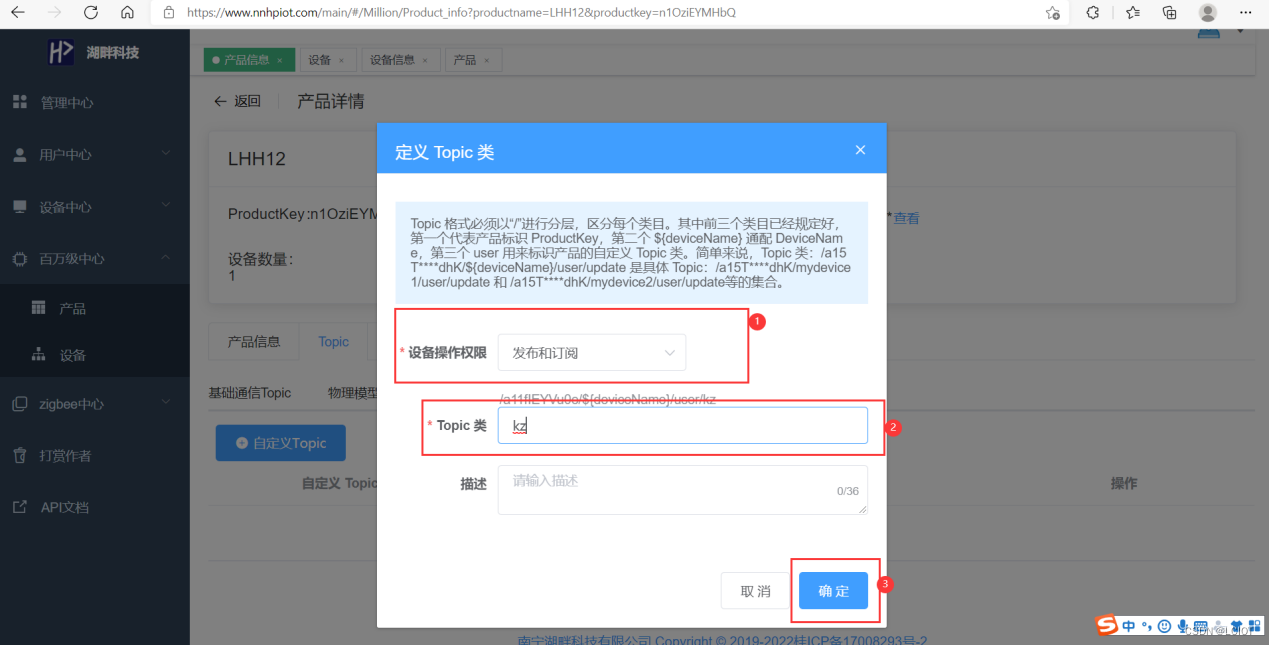Collapse the 百万级中心 section
The width and height of the screenshot is (1269, 645).
tap(166, 259)
